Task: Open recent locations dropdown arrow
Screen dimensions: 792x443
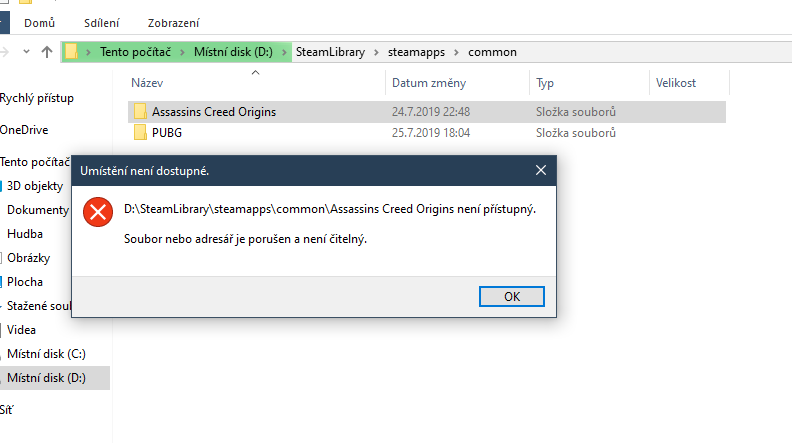Action: pos(26,52)
